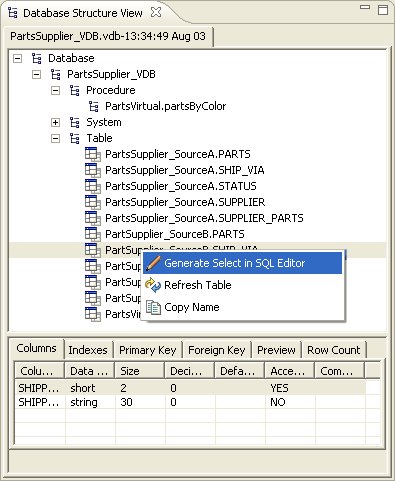Open the Preview tab
Screen dimensions: 395x481
click(276, 350)
